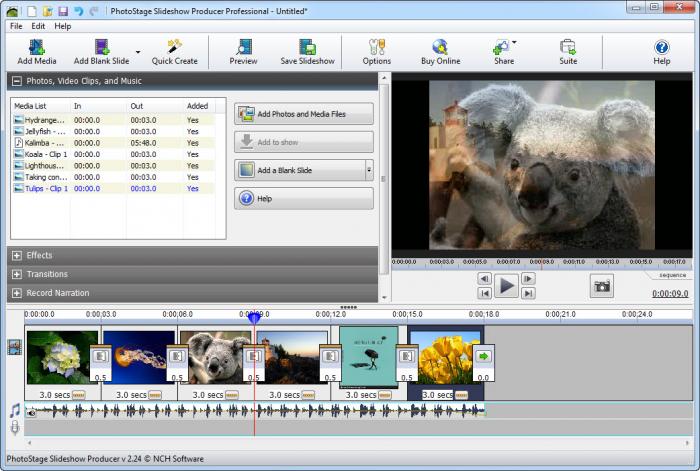700x471 pixels.
Task: Open the Add a Blank Slide button dropdown arrow
Action: [x=369, y=170]
